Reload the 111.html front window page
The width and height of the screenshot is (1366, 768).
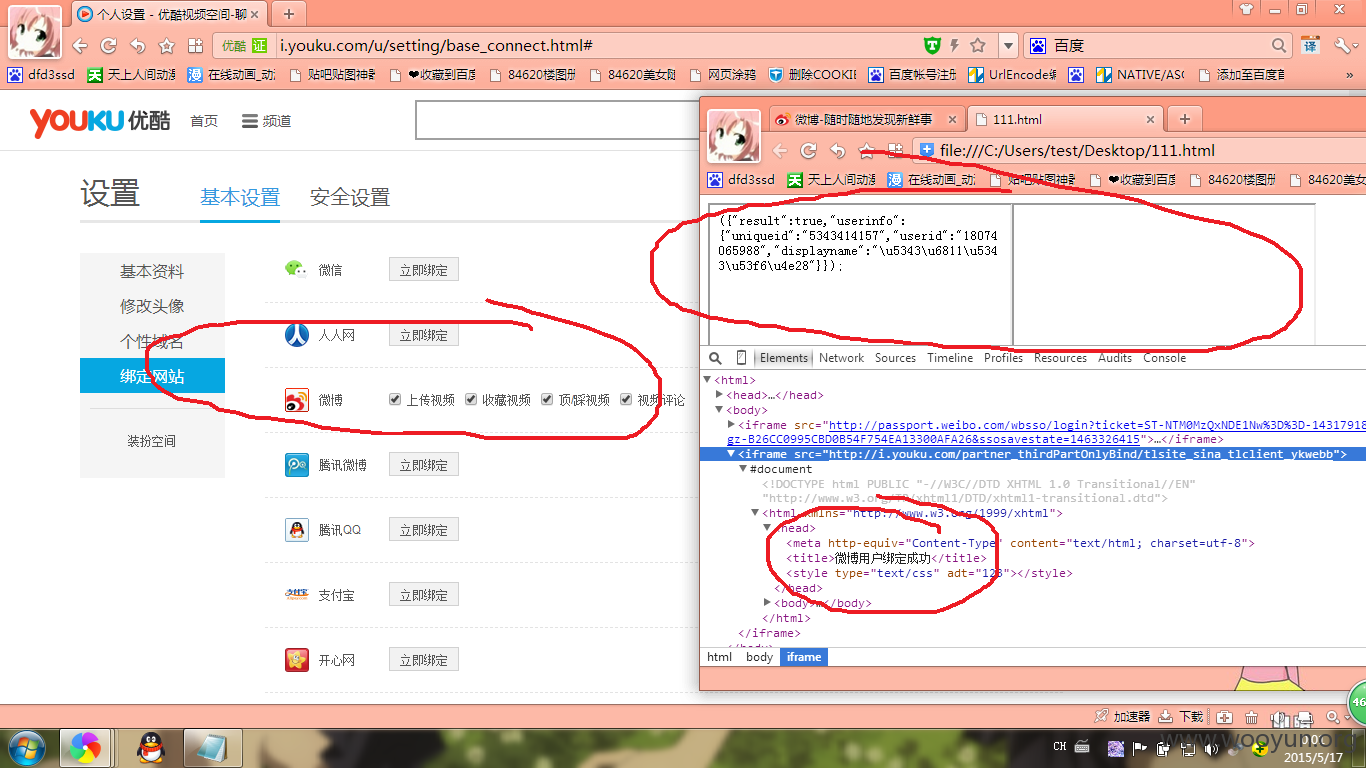[x=809, y=151]
